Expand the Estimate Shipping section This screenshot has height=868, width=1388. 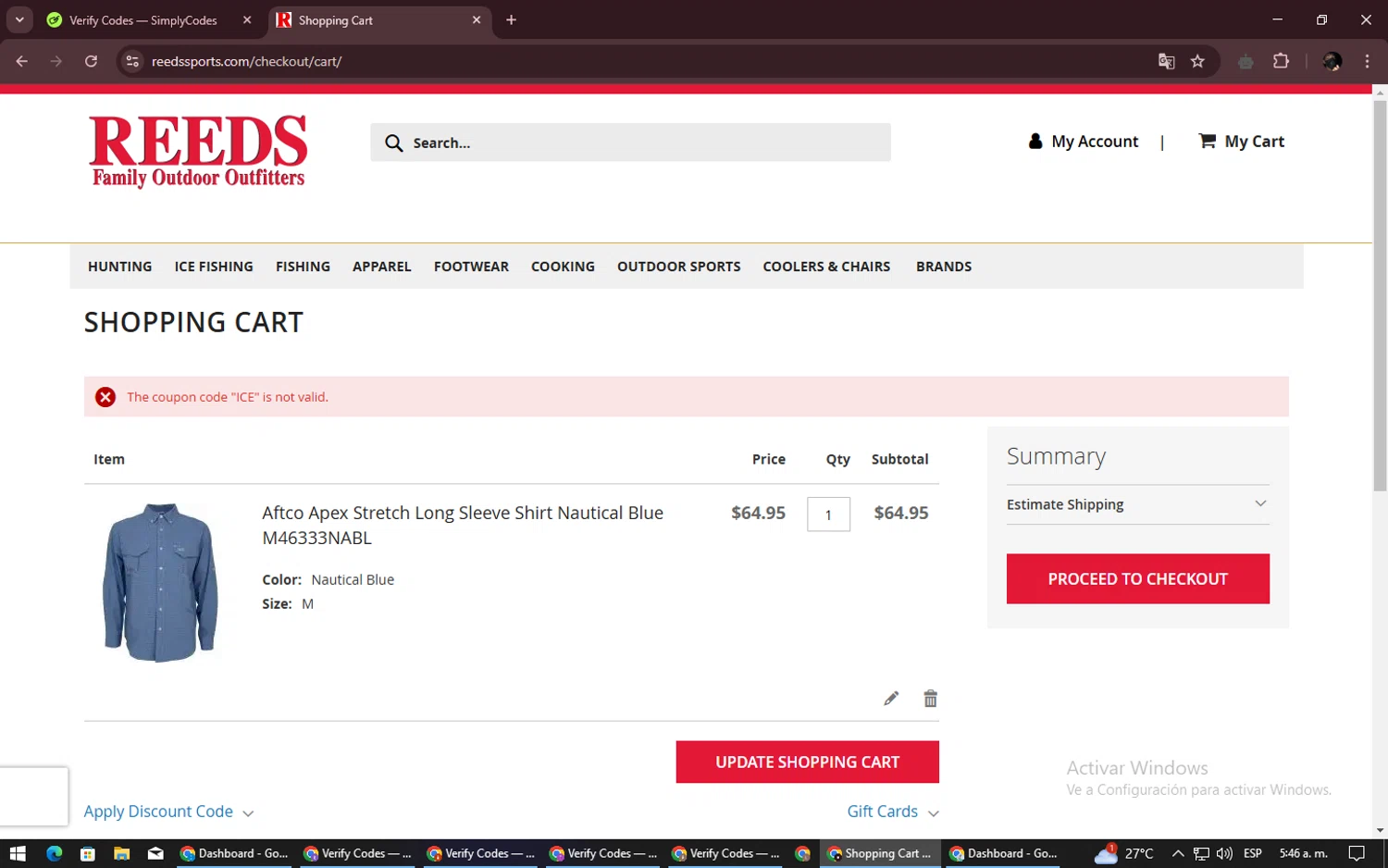tap(1137, 504)
